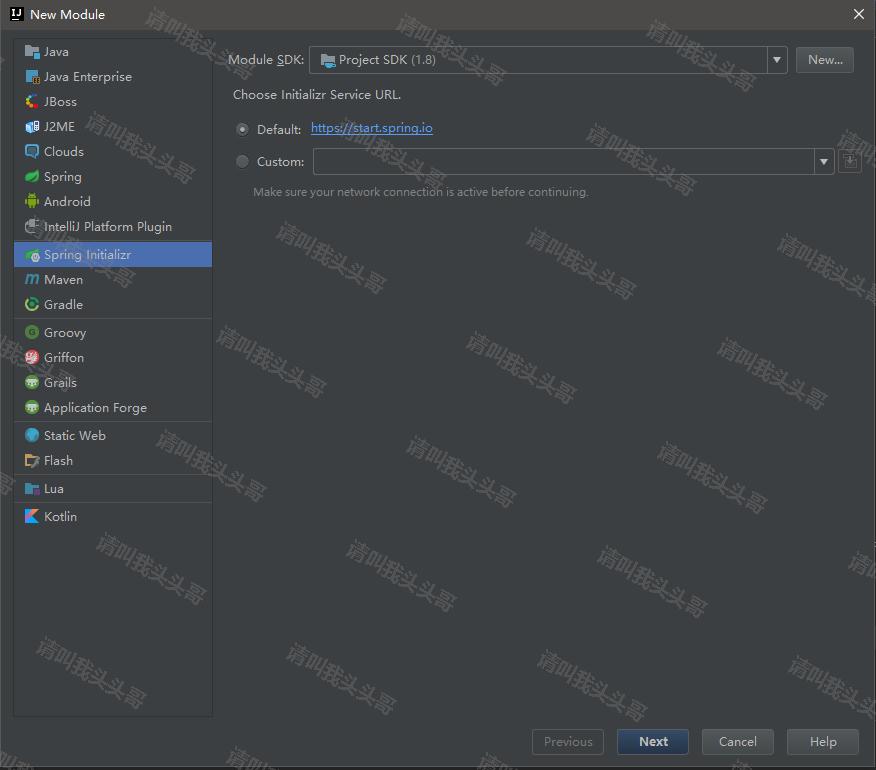Click the Clouds icon
The width and height of the screenshot is (876, 770).
click(32, 151)
